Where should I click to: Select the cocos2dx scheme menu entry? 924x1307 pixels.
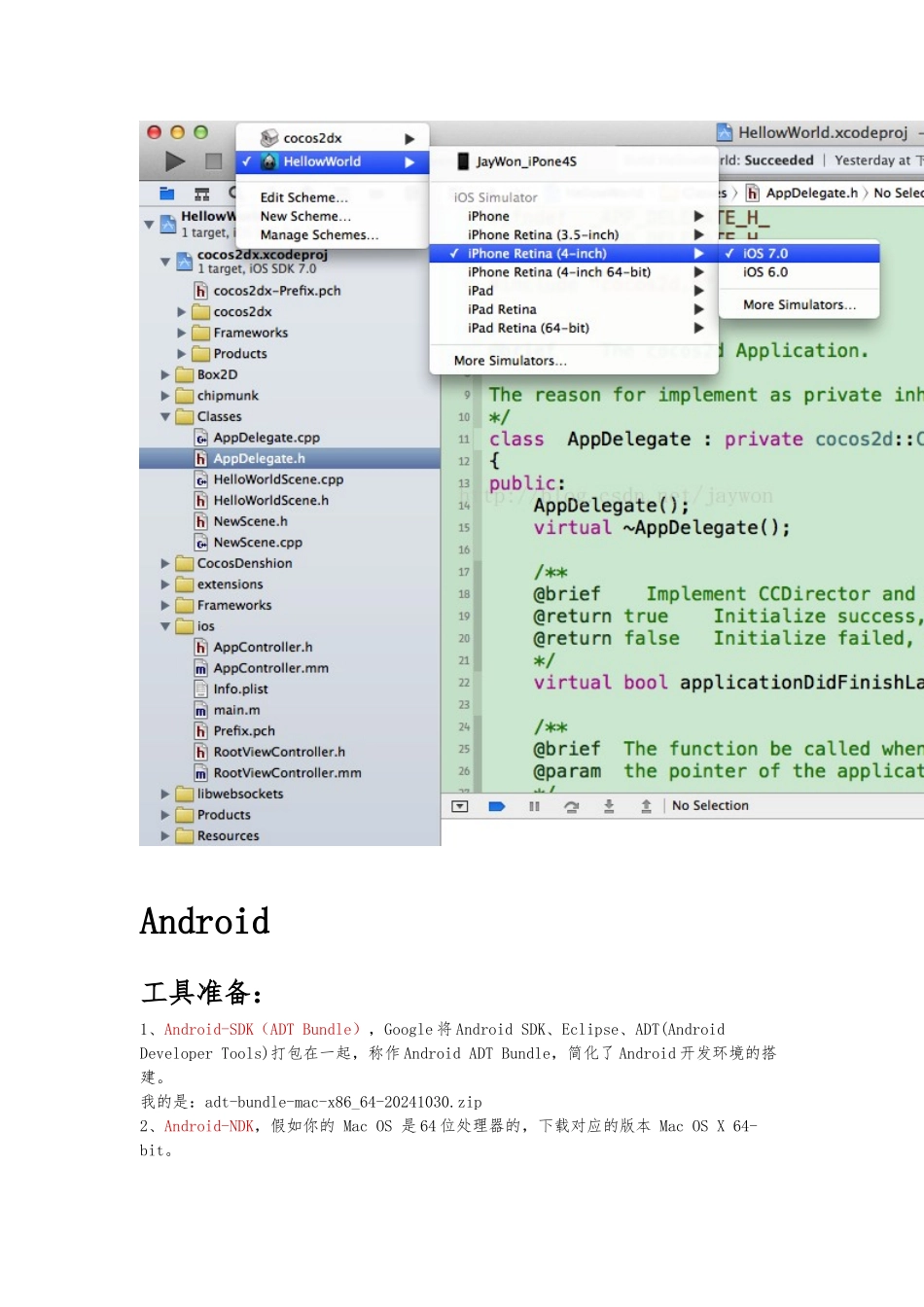pyautogui.click(x=333, y=138)
